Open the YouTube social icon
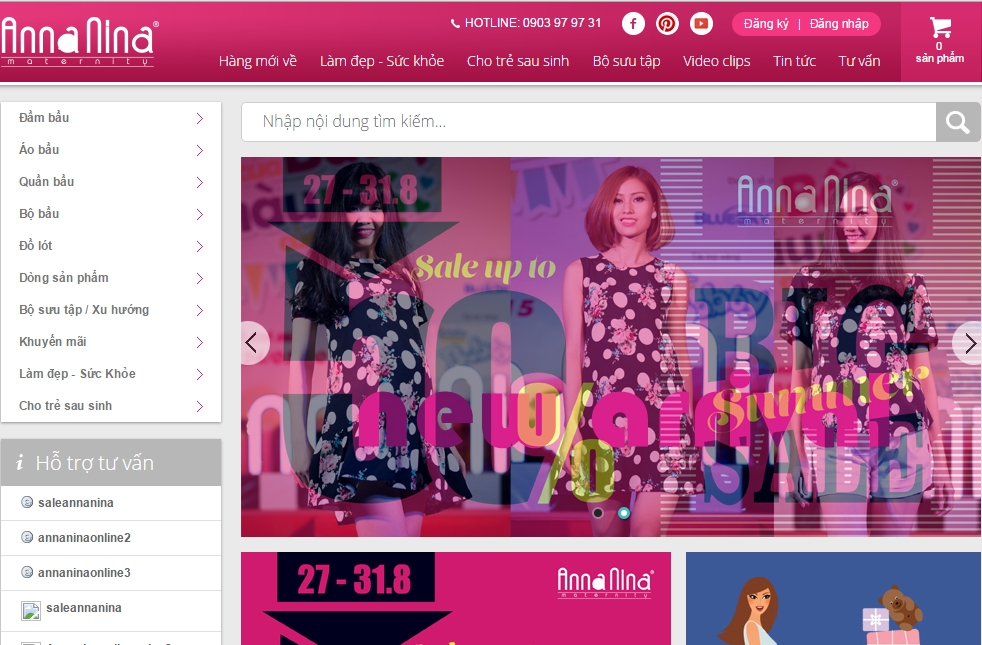 [x=701, y=24]
